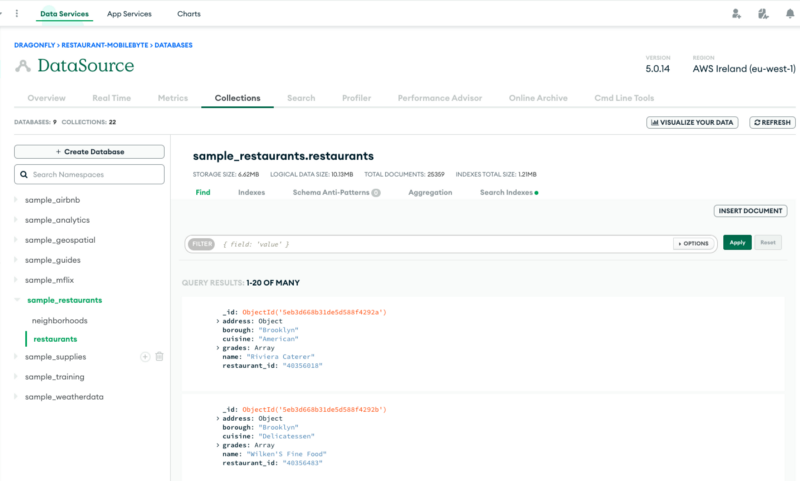Open the filter Options dropdown
Screen dimensions: 800x481
coord(694,243)
